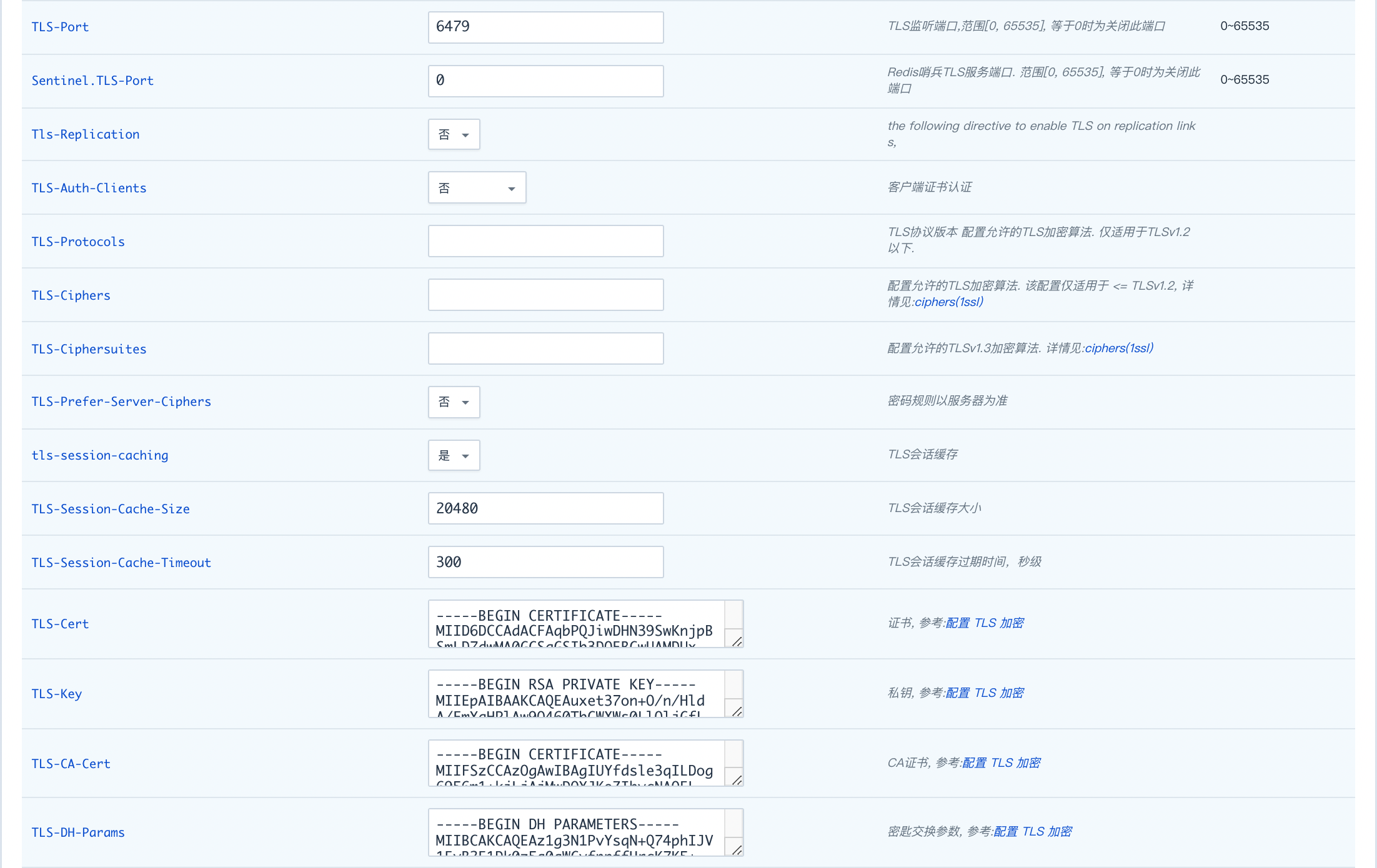
Task: Click the tls-session-caching label
Action: pyautogui.click(x=100, y=455)
